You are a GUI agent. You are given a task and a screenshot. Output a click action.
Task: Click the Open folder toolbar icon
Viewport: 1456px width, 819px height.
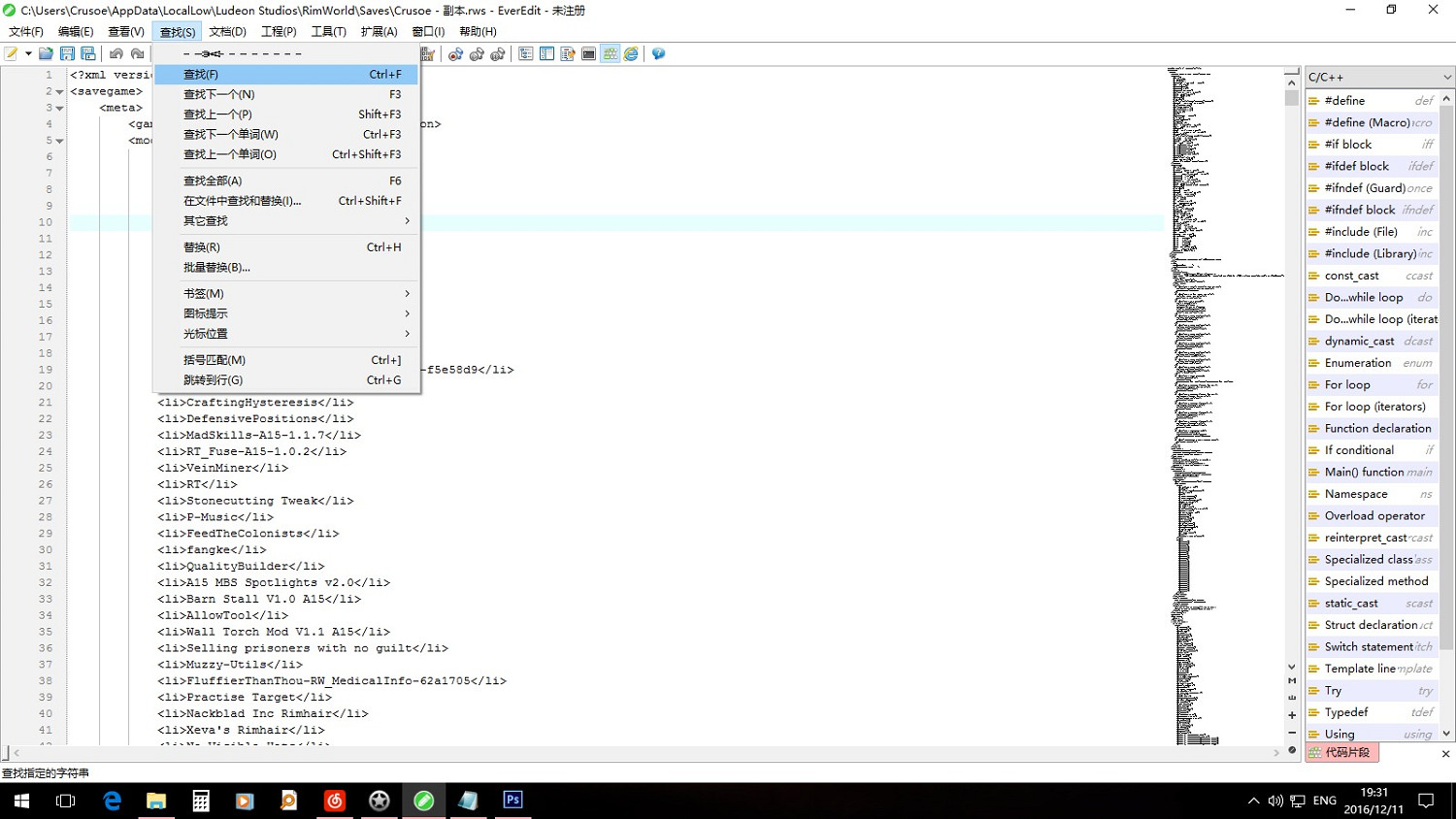pyautogui.click(x=46, y=54)
